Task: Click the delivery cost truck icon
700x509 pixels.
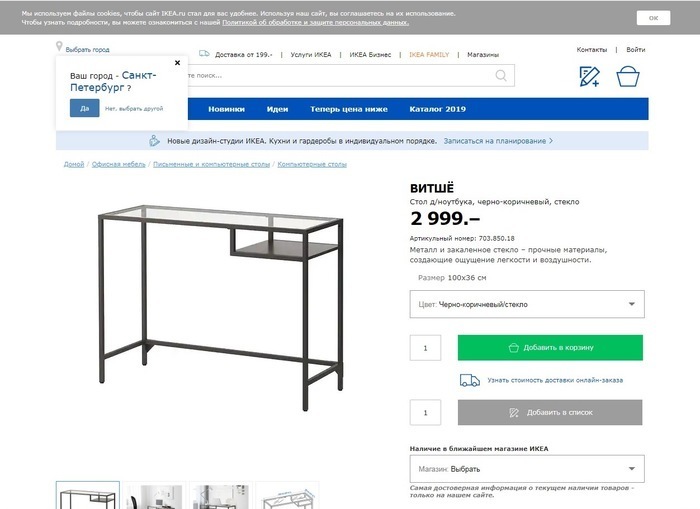Action: [470, 380]
